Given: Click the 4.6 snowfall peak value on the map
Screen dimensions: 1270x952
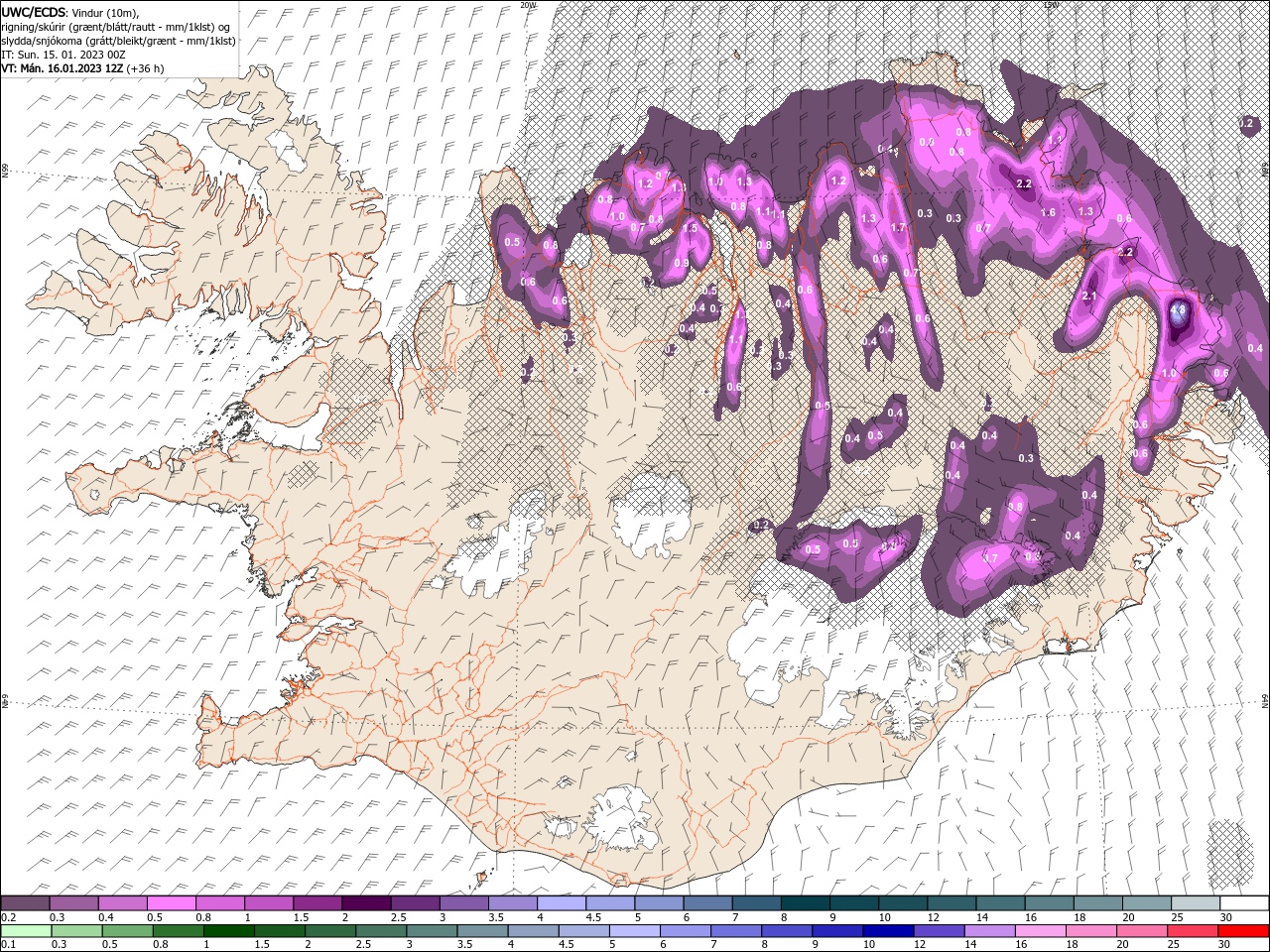Looking at the screenshot, I should click(x=1179, y=310).
